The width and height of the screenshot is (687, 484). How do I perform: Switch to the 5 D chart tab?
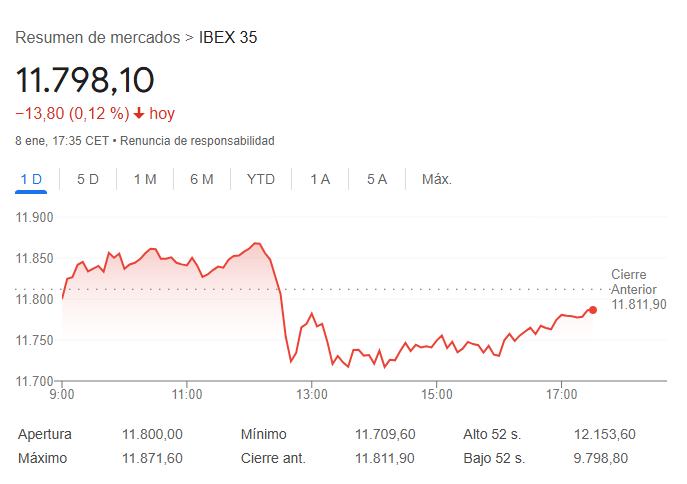point(88,179)
